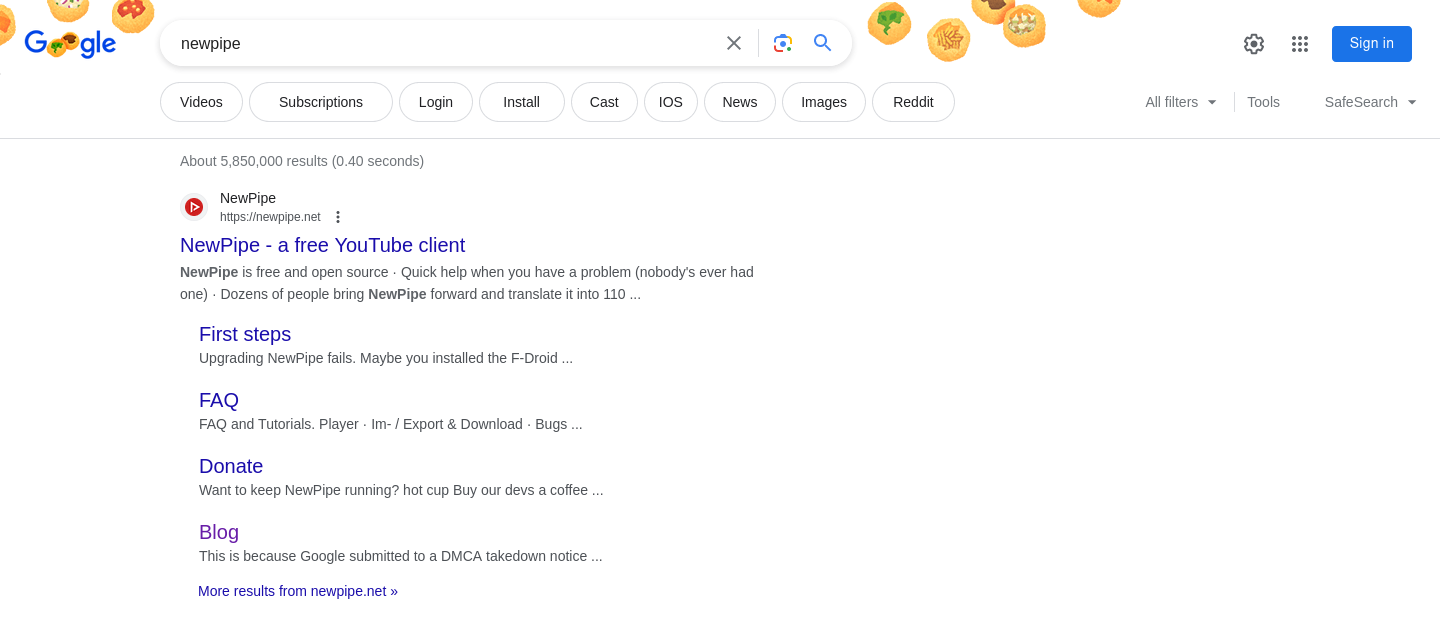Select the Login filter chip
This screenshot has height=622, width=1440.
pos(436,102)
